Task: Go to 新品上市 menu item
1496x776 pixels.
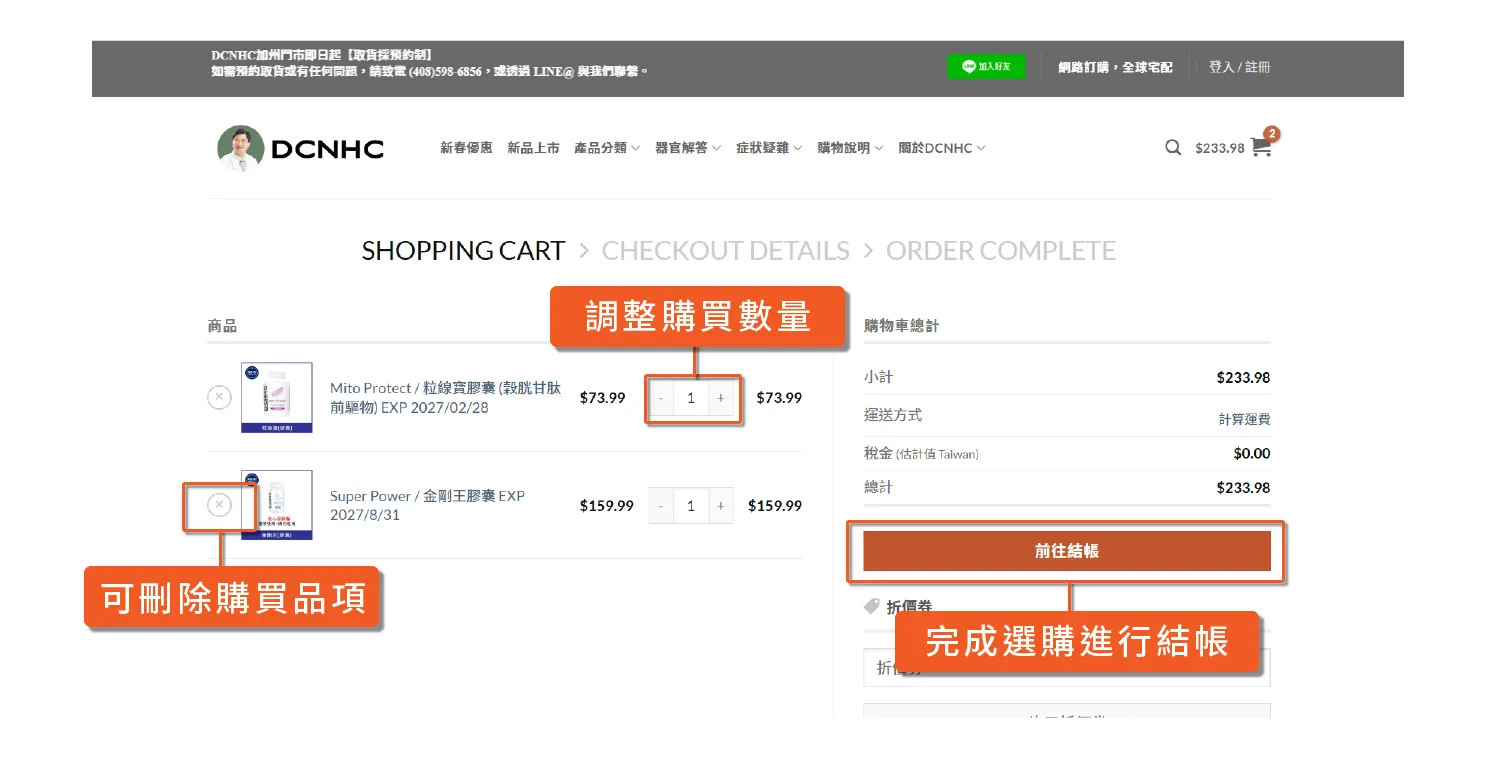Action: [533, 148]
